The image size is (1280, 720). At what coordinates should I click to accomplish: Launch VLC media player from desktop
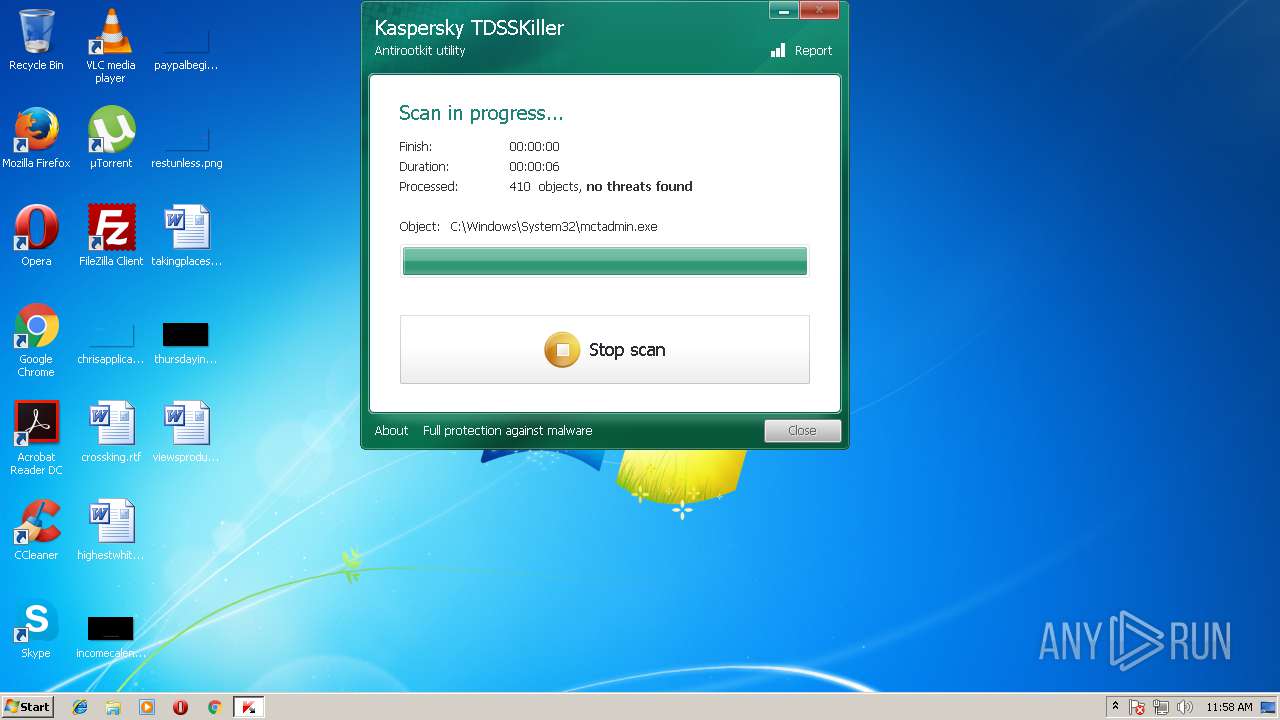point(110,46)
